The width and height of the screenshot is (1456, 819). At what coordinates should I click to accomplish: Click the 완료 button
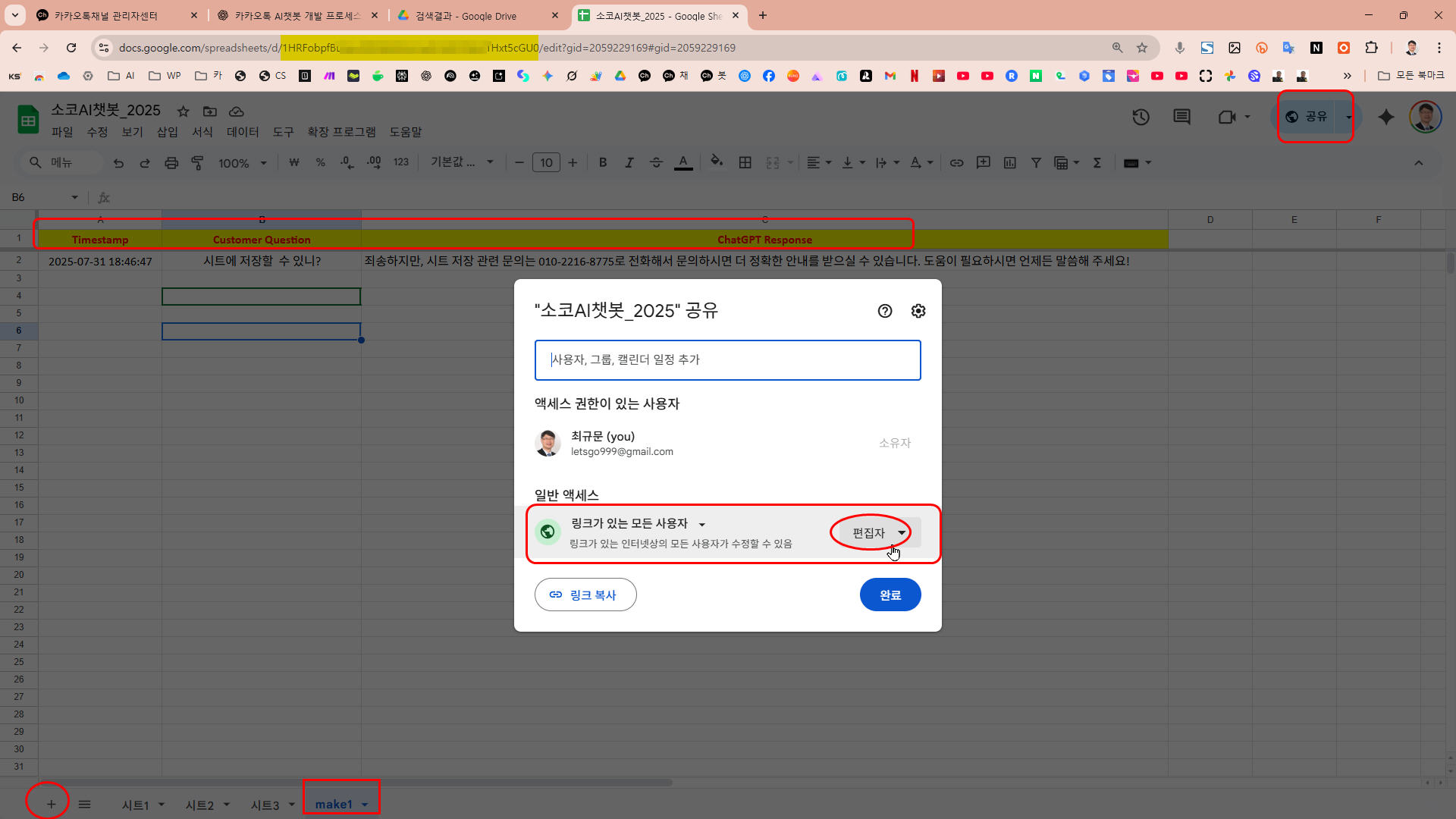click(890, 595)
